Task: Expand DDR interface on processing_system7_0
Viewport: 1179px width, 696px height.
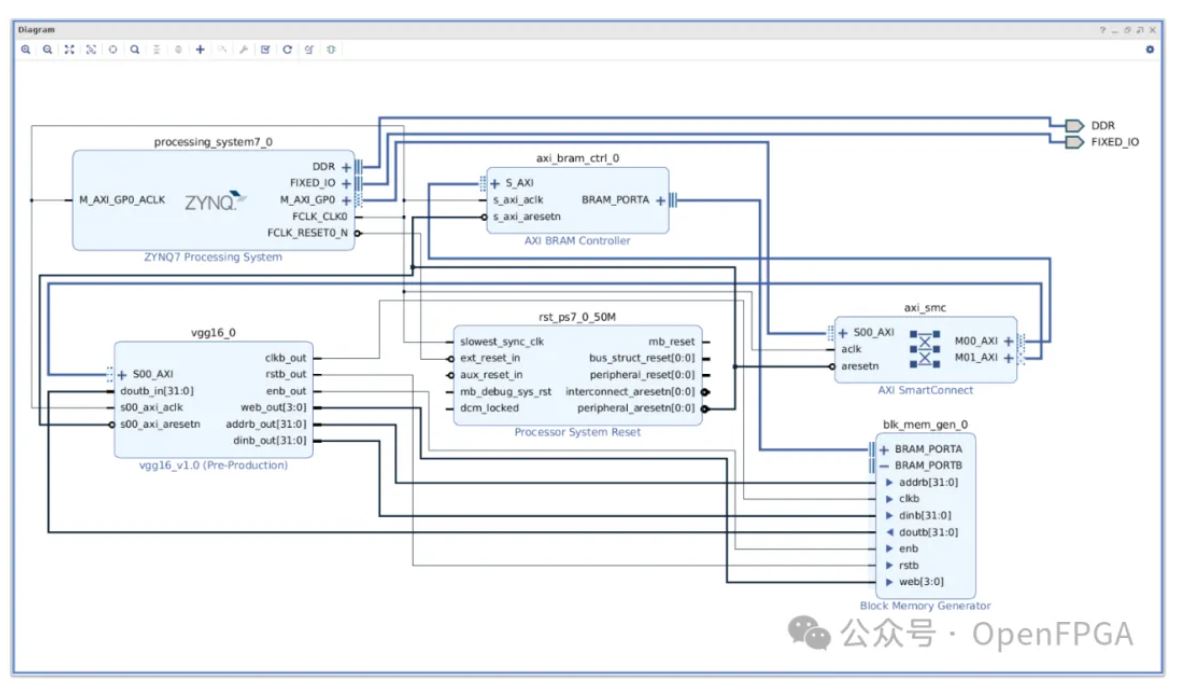Action: coord(346,167)
